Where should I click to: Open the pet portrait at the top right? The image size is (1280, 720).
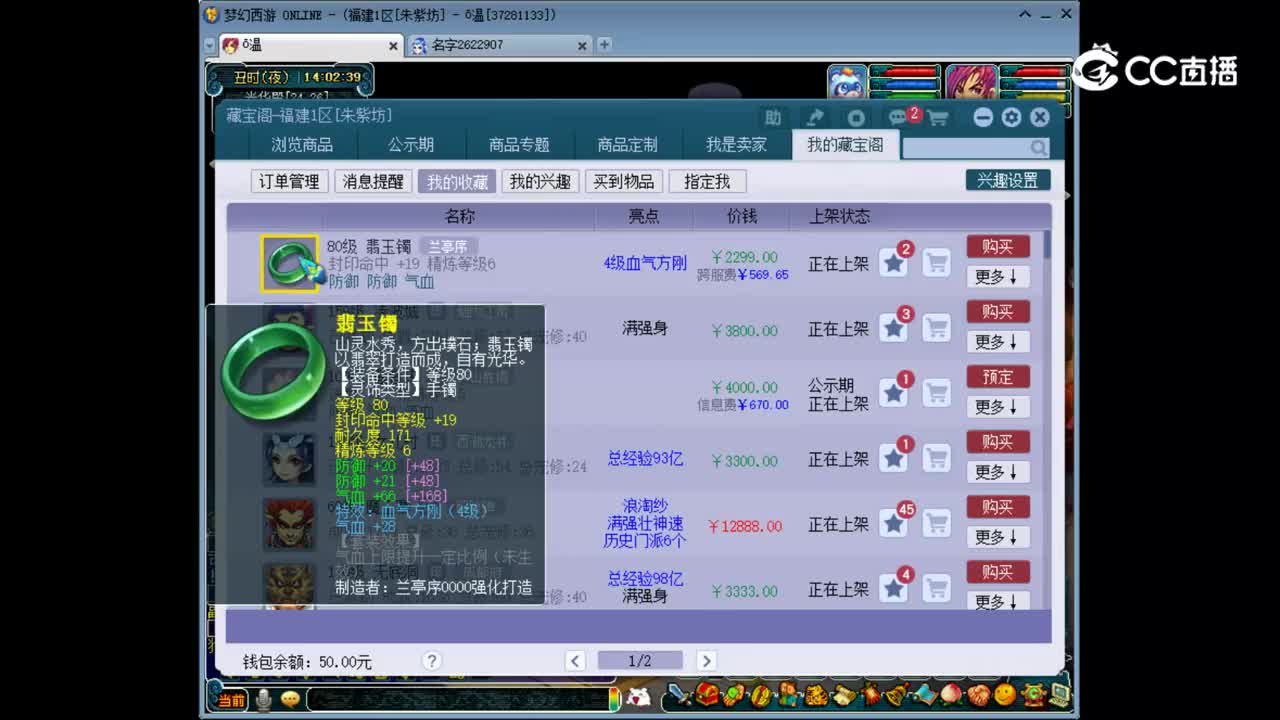[847, 83]
